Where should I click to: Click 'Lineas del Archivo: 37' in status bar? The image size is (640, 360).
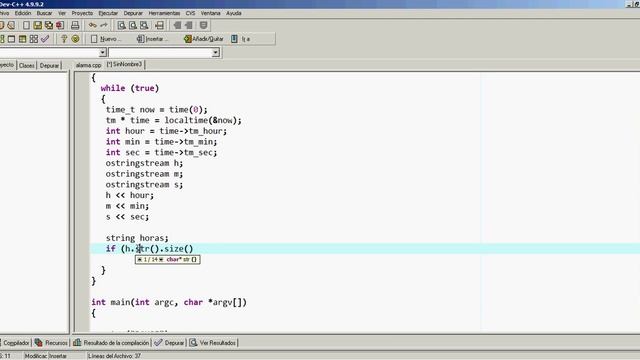pos(114,356)
